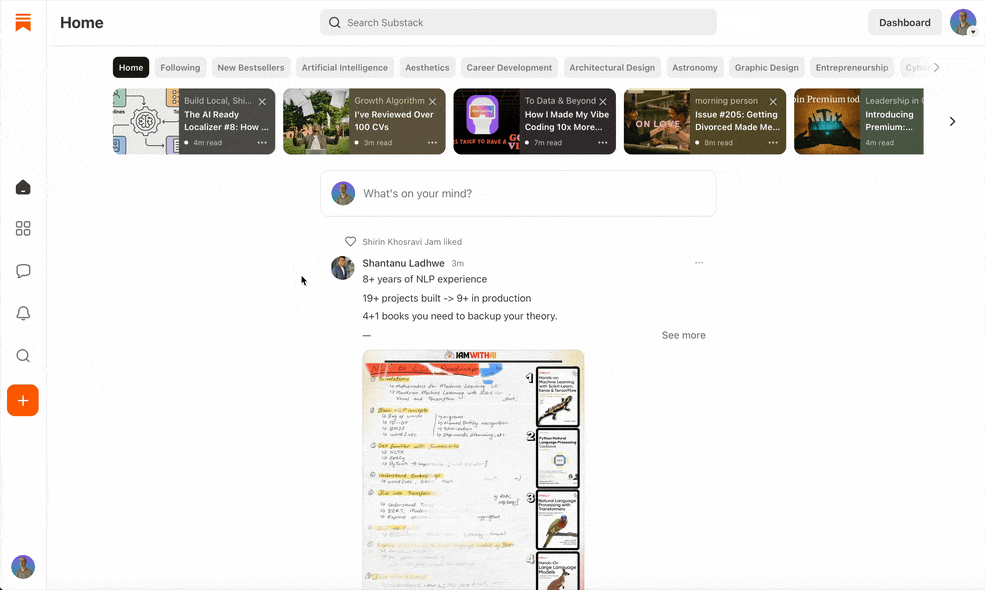
Task: Click your avatar in the compose box
Action: 343,194
